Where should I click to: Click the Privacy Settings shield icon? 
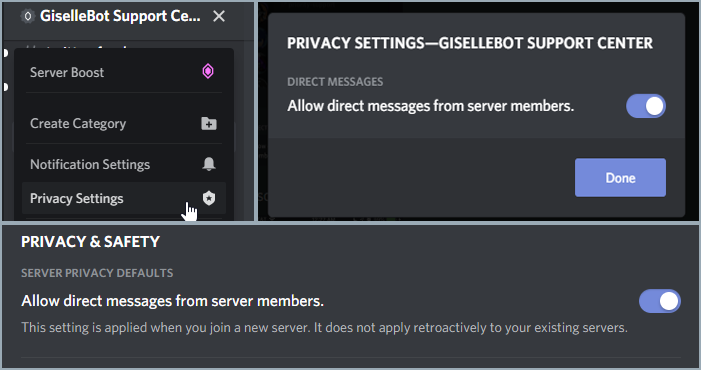click(x=209, y=198)
